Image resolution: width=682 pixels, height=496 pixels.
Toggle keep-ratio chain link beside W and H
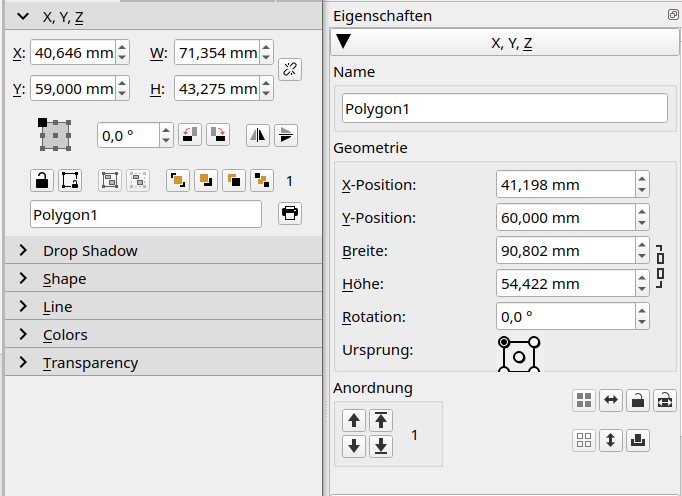pos(290,69)
